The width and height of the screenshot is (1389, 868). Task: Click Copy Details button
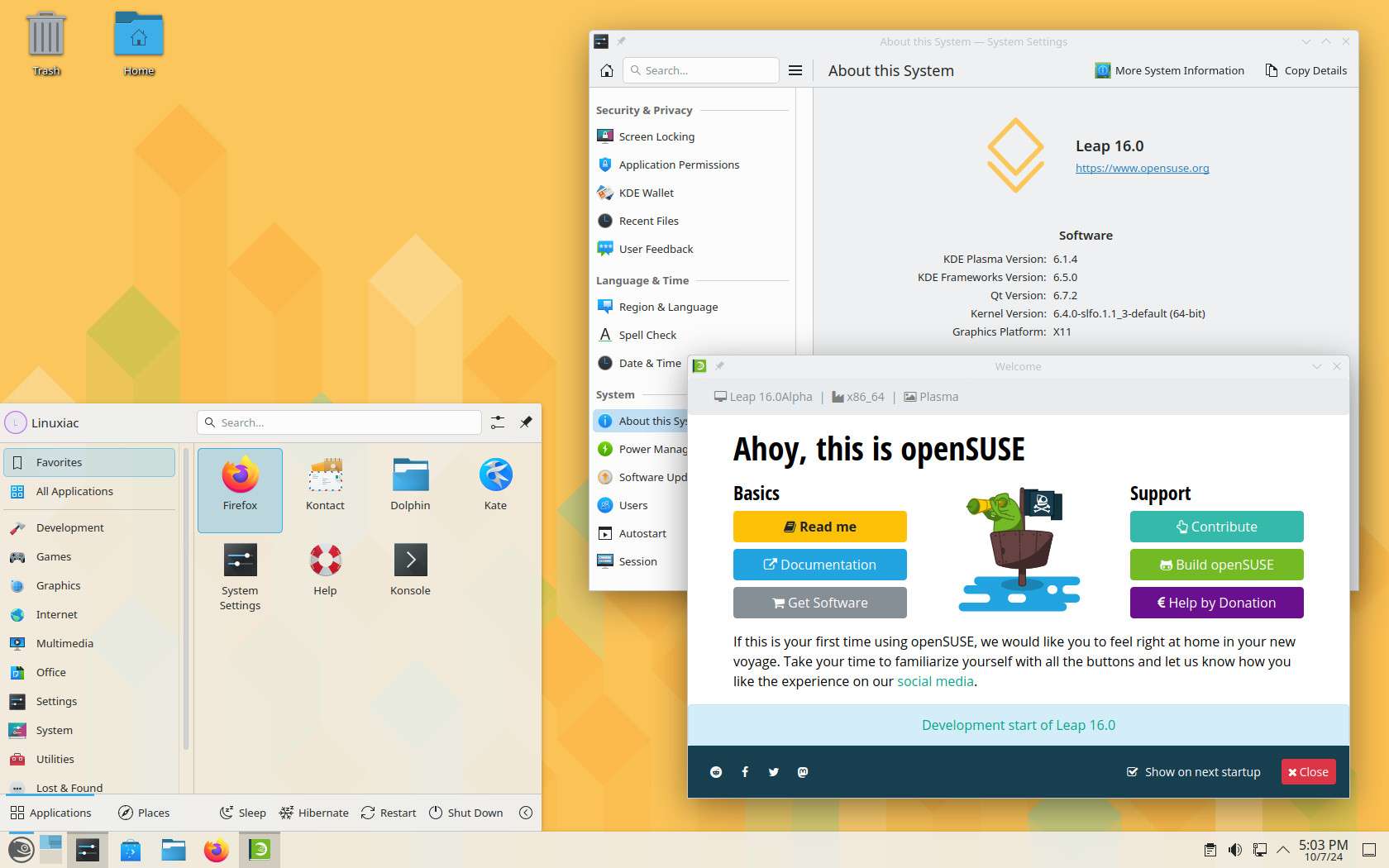(1306, 70)
